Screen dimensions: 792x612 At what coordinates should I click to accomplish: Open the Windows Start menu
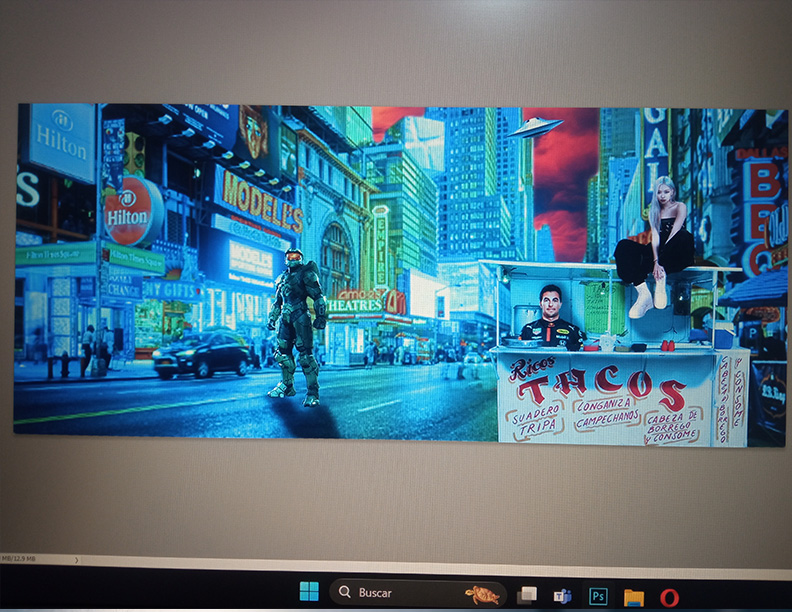309,593
